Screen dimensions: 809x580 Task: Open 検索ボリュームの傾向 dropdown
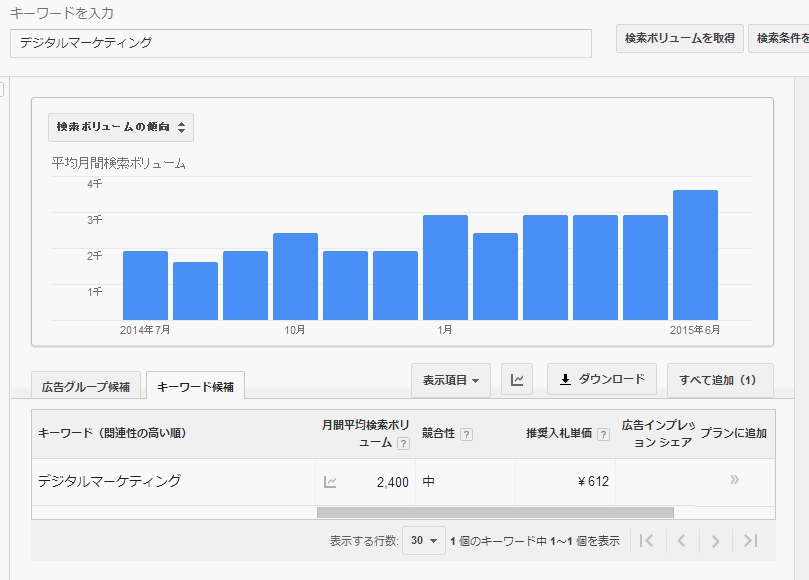pyautogui.click(x=121, y=127)
